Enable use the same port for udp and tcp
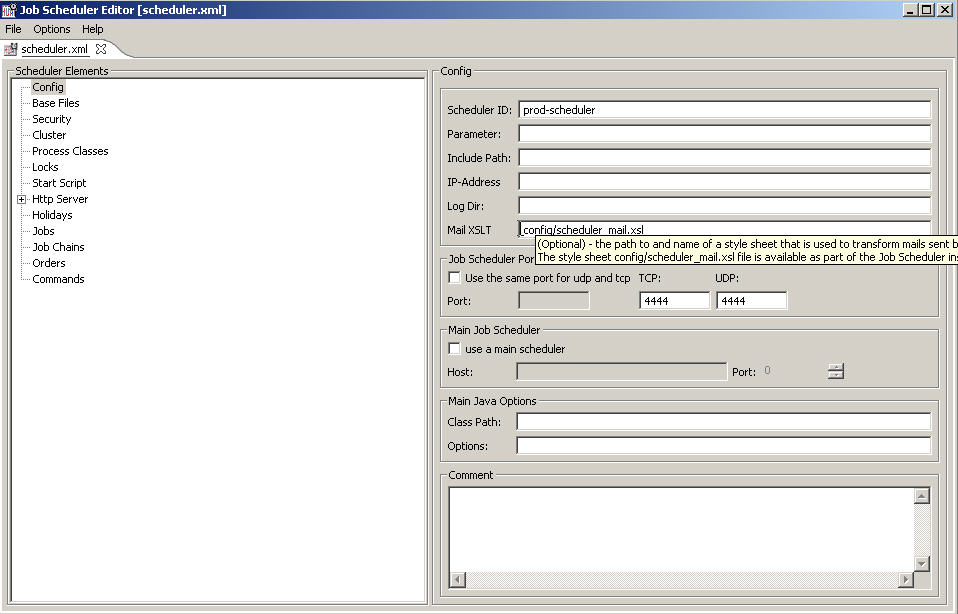 (x=455, y=277)
